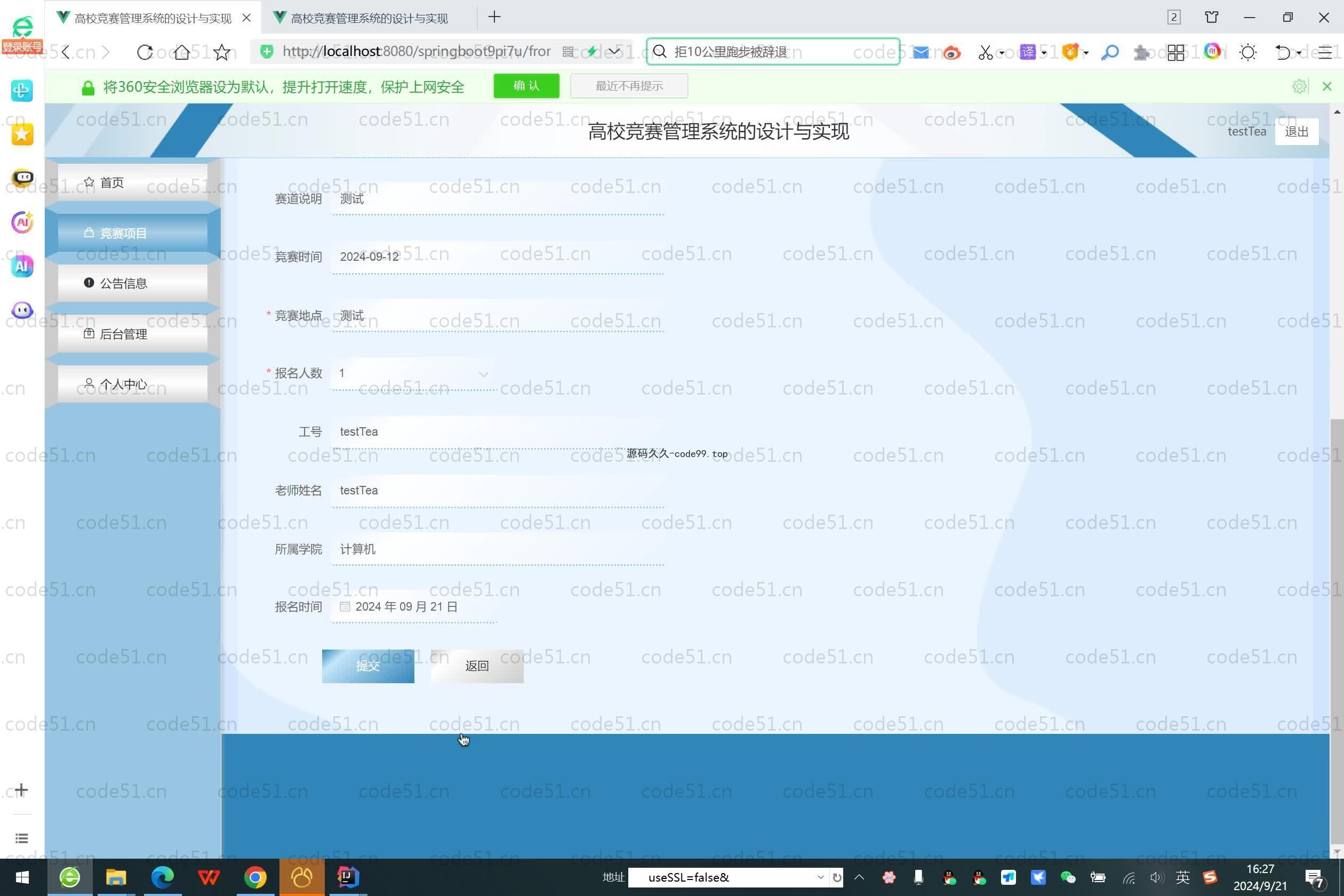
Task: Open 个人中心 in the side menu
Action: pos(133,384)
